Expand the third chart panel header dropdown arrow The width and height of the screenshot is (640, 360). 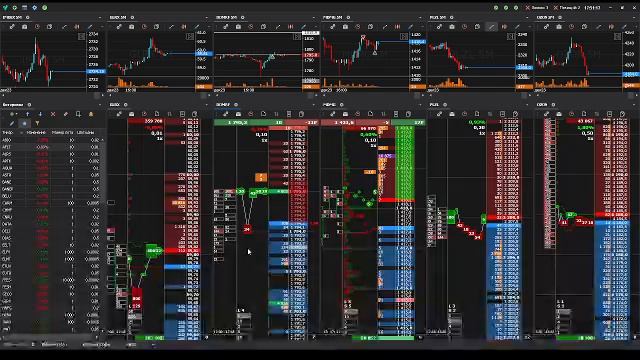(x=313, y=18)
